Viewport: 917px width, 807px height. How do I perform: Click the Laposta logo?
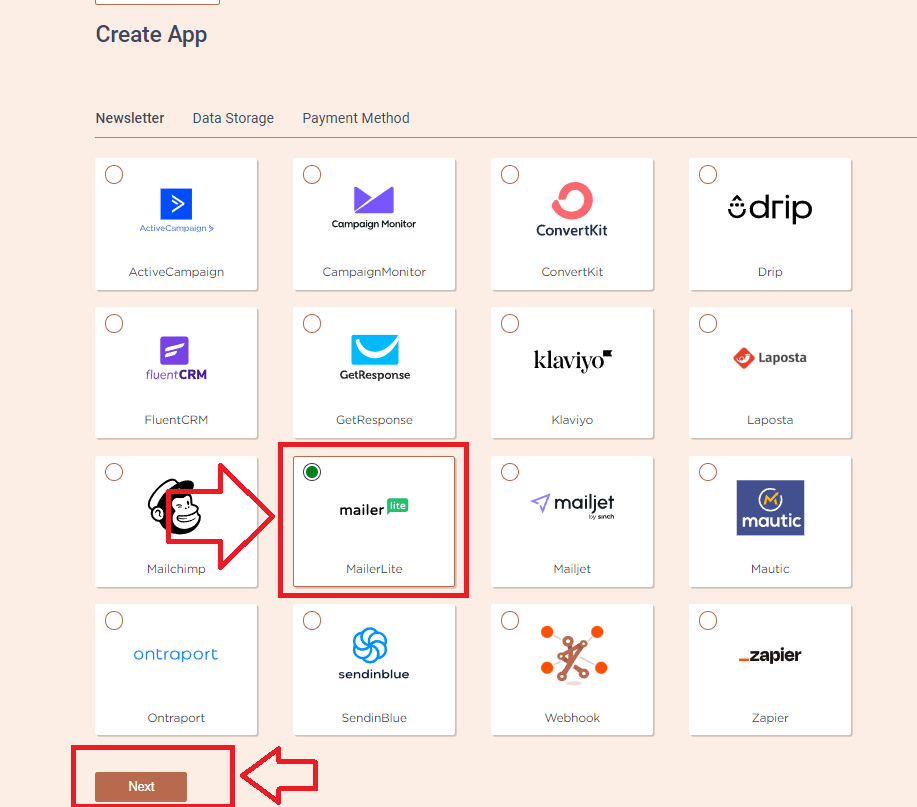pyautogui.click(x=770, y=357)
